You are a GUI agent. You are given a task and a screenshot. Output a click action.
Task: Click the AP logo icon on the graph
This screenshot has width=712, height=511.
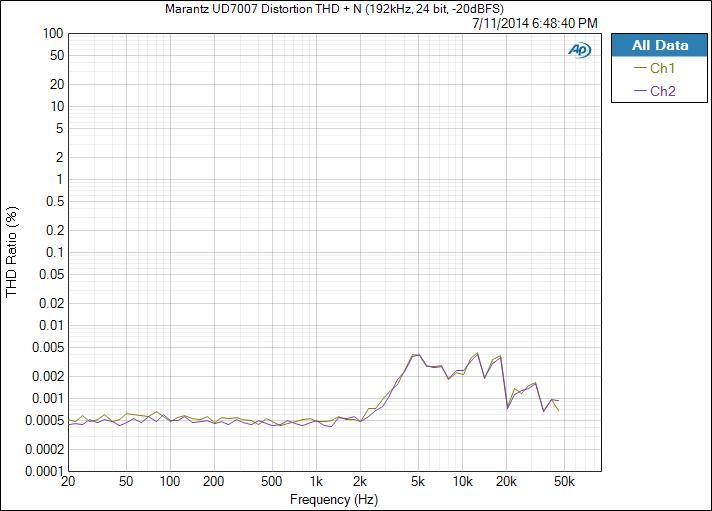tap(579, 49)
